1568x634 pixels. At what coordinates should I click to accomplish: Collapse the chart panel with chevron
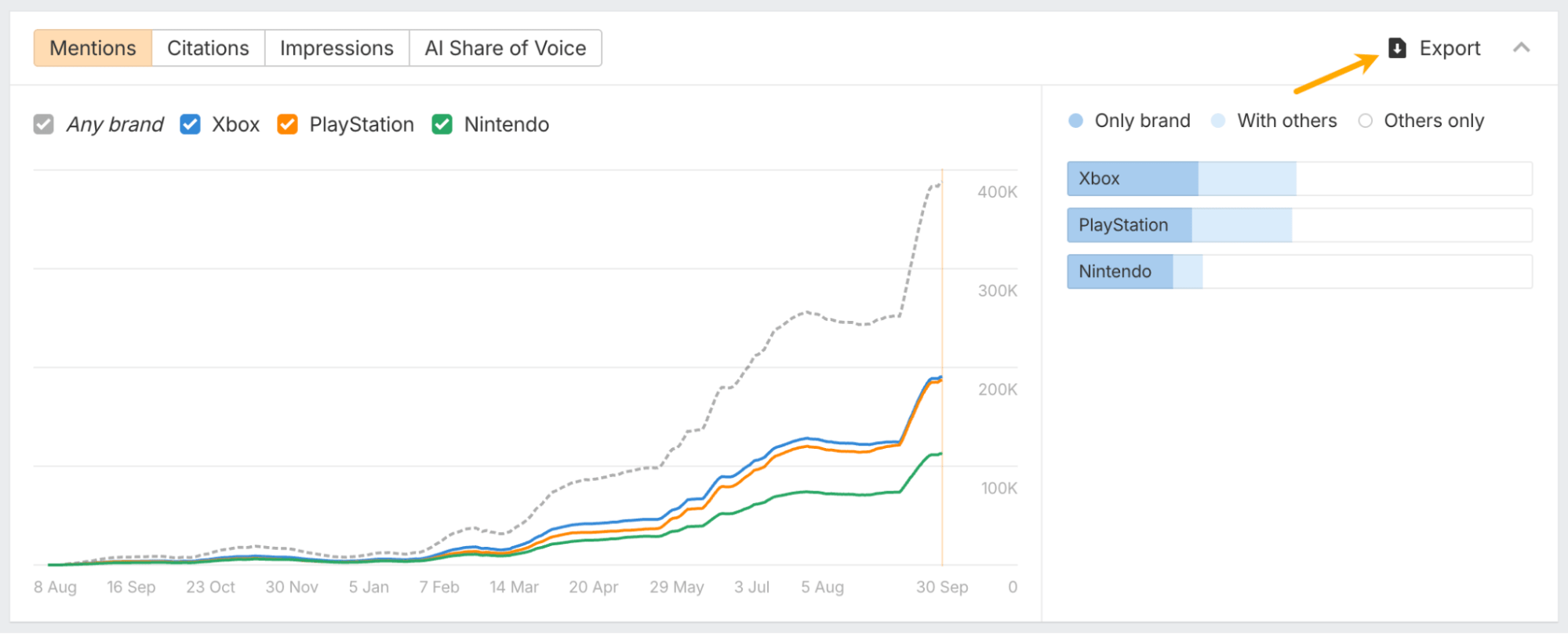[x=1521, y=48]
